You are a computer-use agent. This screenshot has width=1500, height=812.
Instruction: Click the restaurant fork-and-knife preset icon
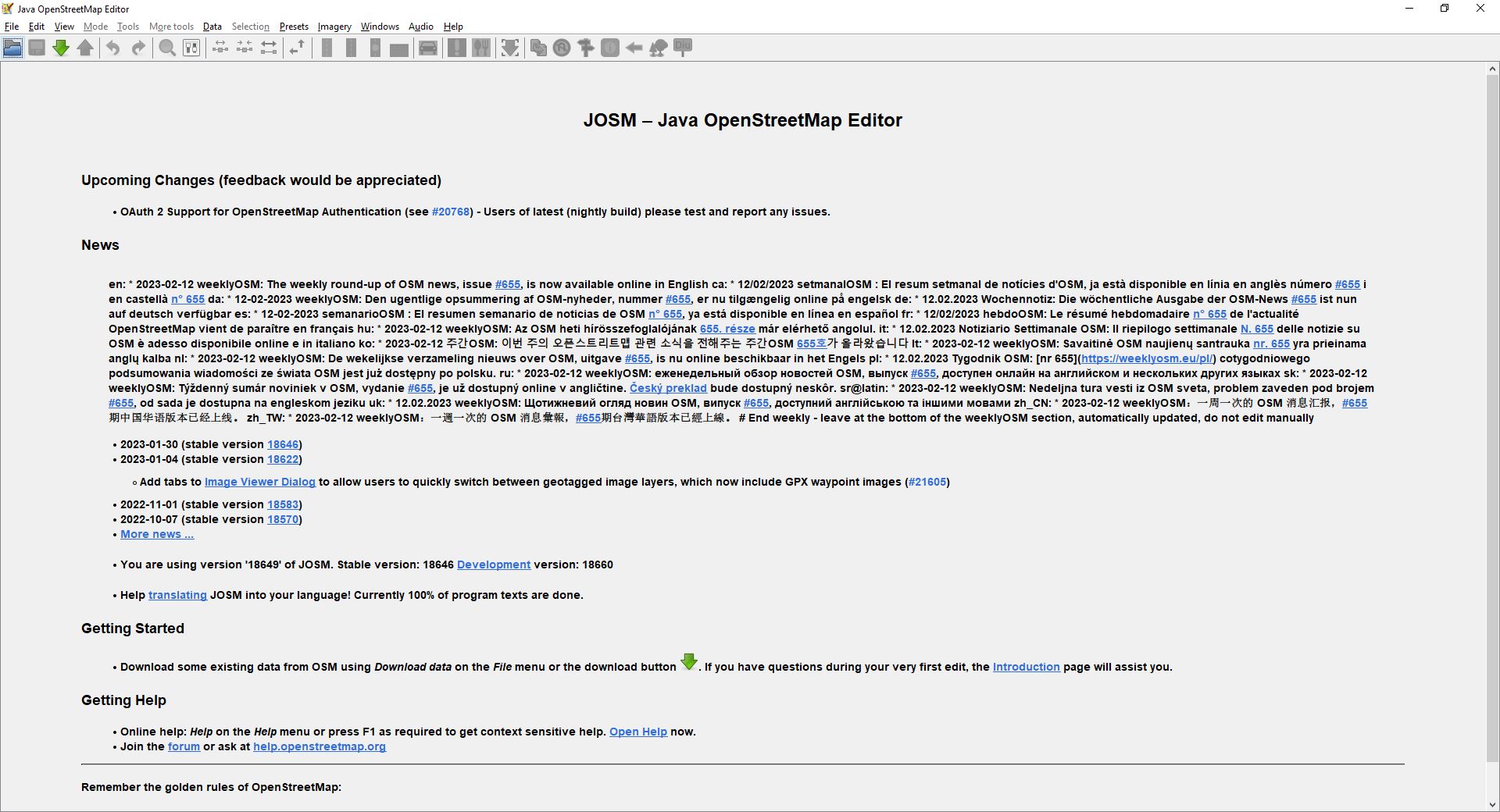(x=481, y=48)
